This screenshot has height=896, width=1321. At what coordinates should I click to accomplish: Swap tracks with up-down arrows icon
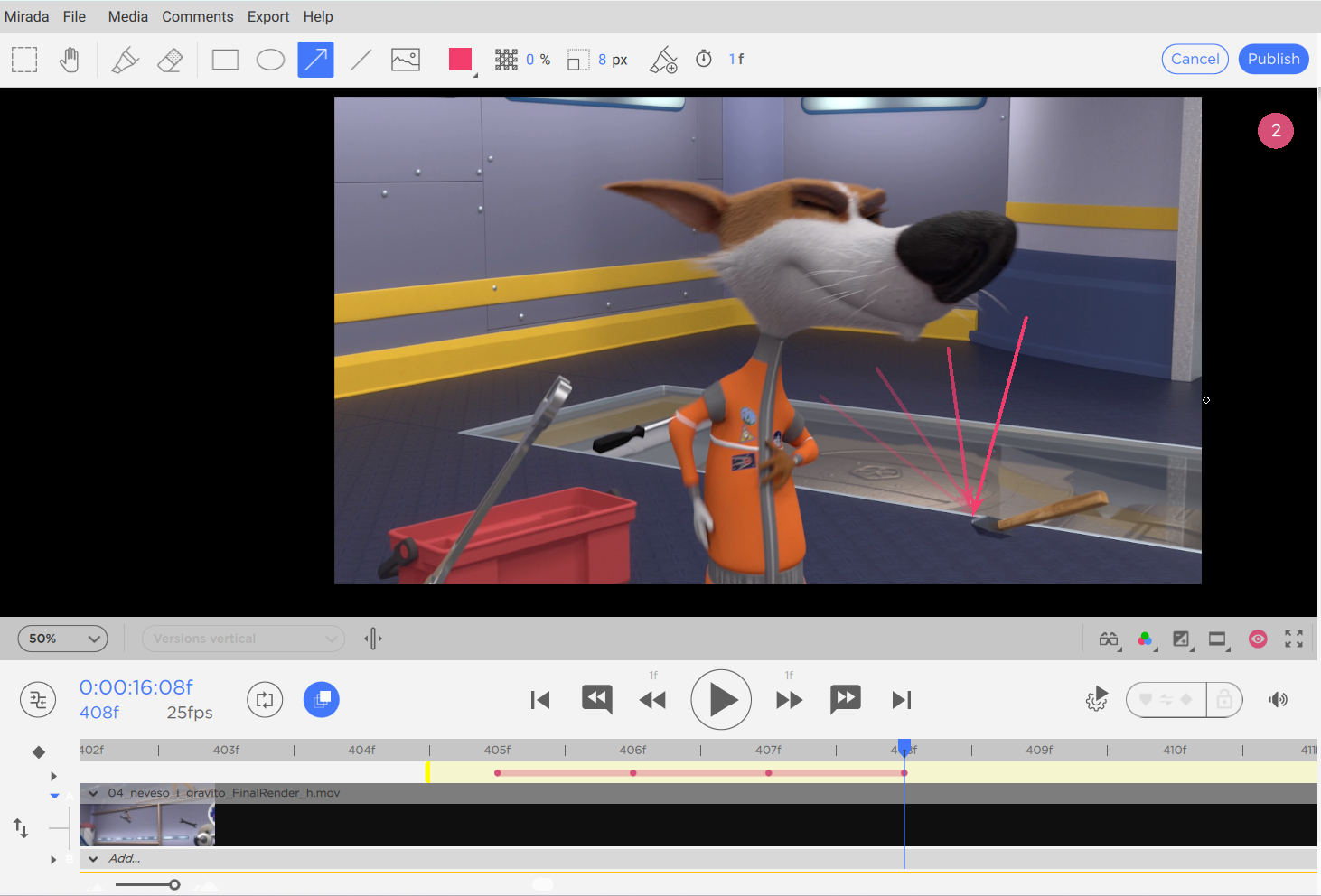click(x=21, y=827)
